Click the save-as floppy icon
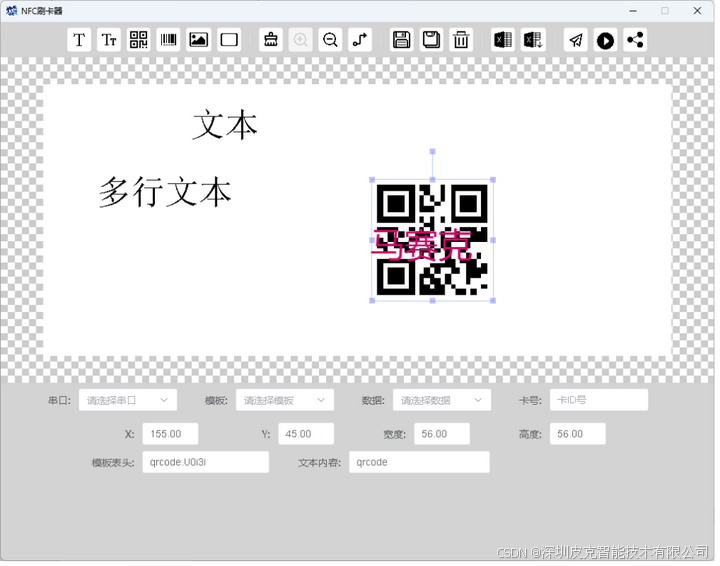The width and height of the screenshot is (720, 566). point(431,40)
